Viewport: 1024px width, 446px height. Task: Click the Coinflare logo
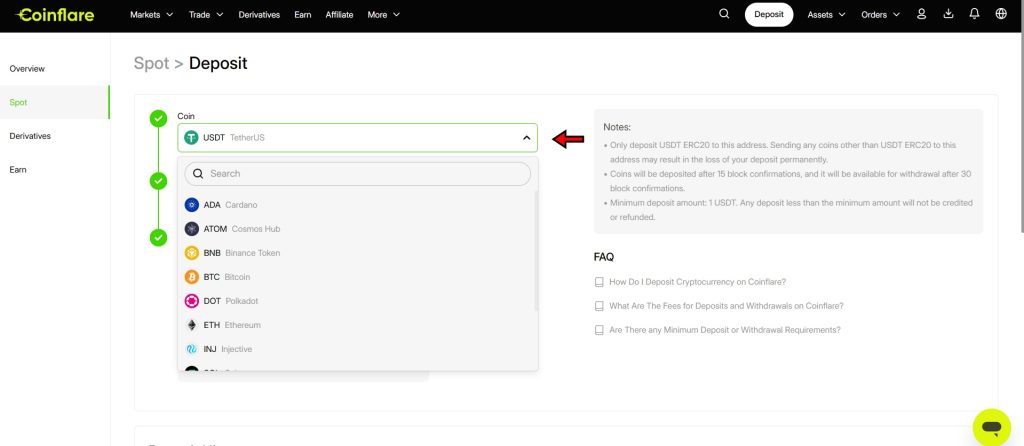[54, 15]
